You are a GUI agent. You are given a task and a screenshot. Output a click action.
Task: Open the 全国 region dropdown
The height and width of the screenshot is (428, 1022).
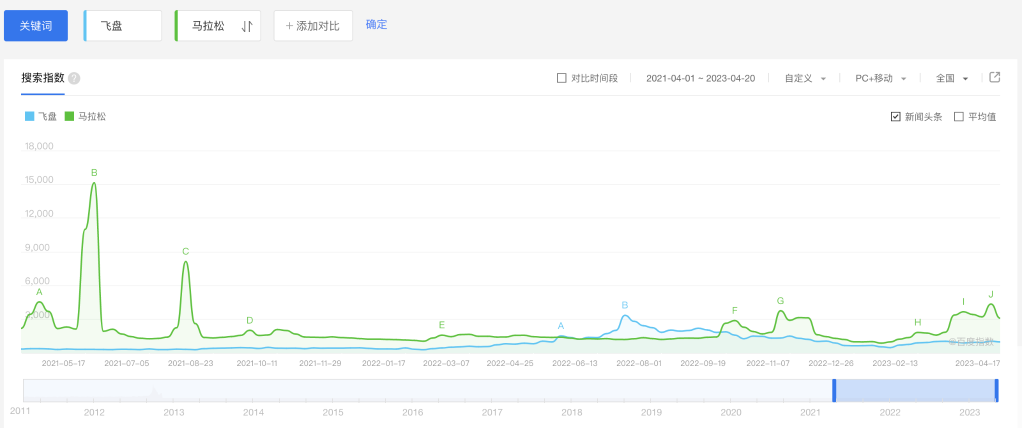pyautogui.click(x=951, y=78)
